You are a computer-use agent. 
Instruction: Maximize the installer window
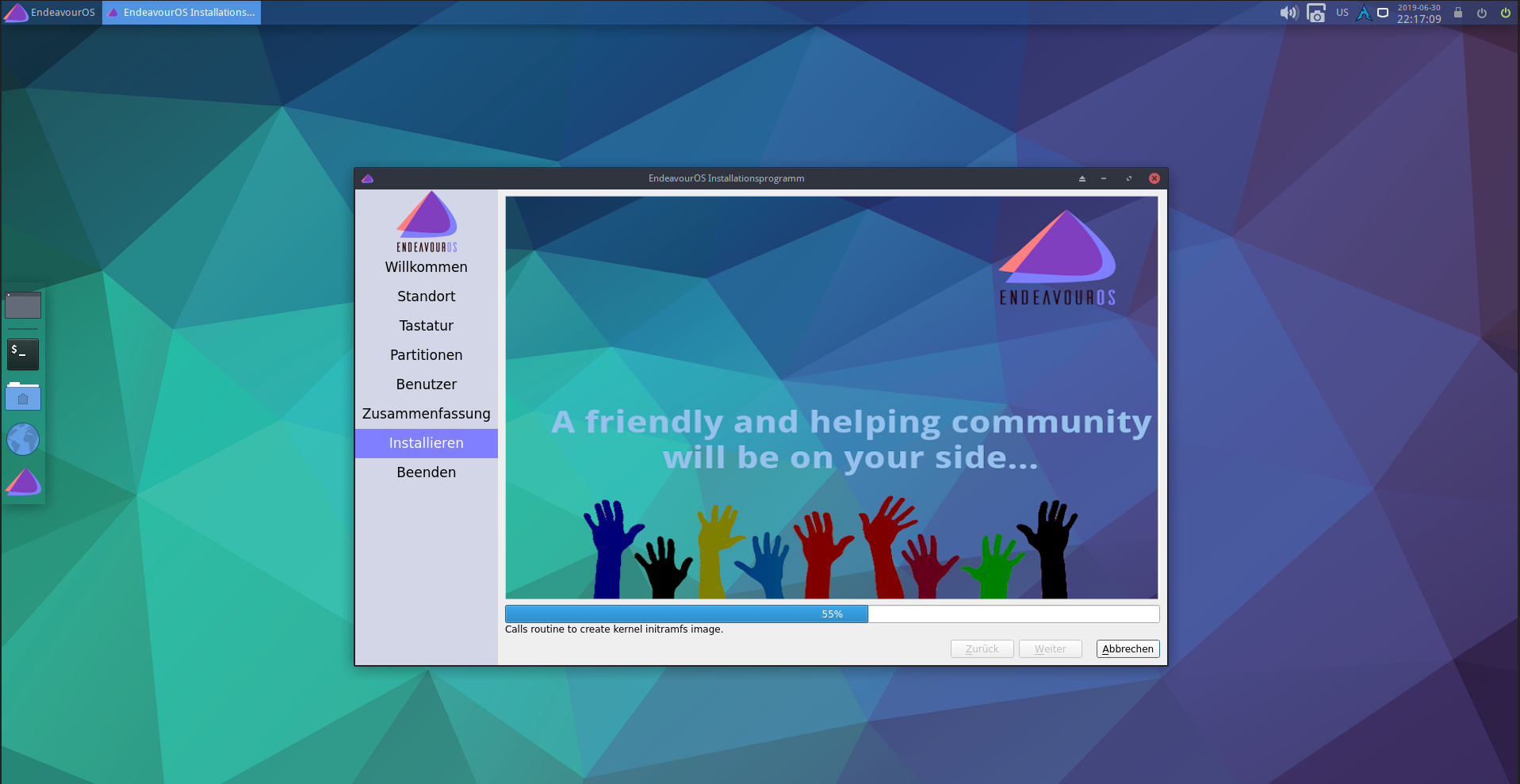(x=1129, y=178)
